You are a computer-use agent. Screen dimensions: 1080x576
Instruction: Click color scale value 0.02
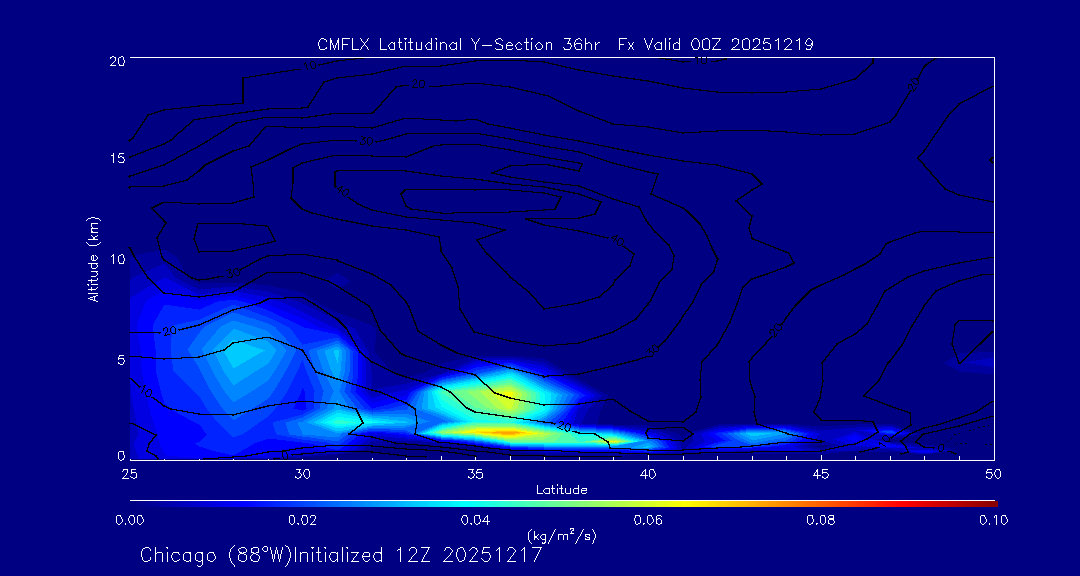(302, 520)
